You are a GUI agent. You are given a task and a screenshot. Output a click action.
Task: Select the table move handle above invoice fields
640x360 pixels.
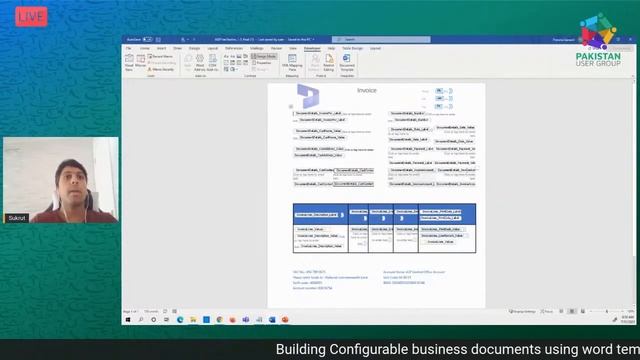291,107
